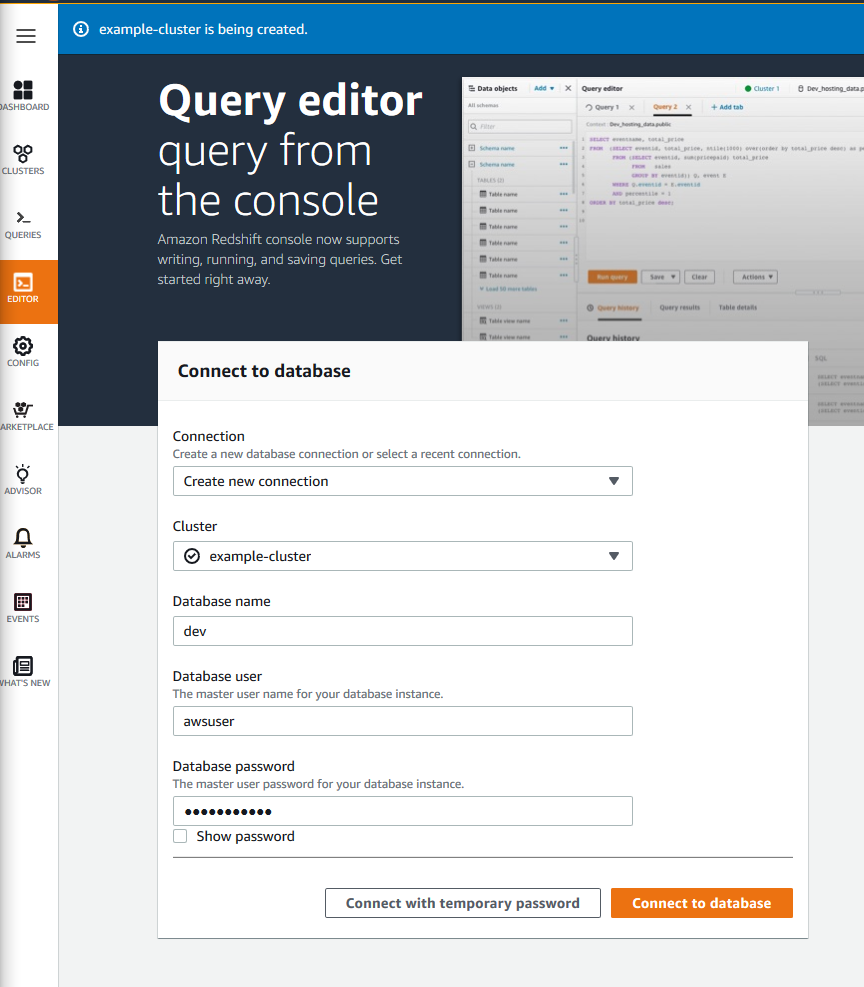
Task: Expand the Connection dropdown
Action: (x=403, y=481)
